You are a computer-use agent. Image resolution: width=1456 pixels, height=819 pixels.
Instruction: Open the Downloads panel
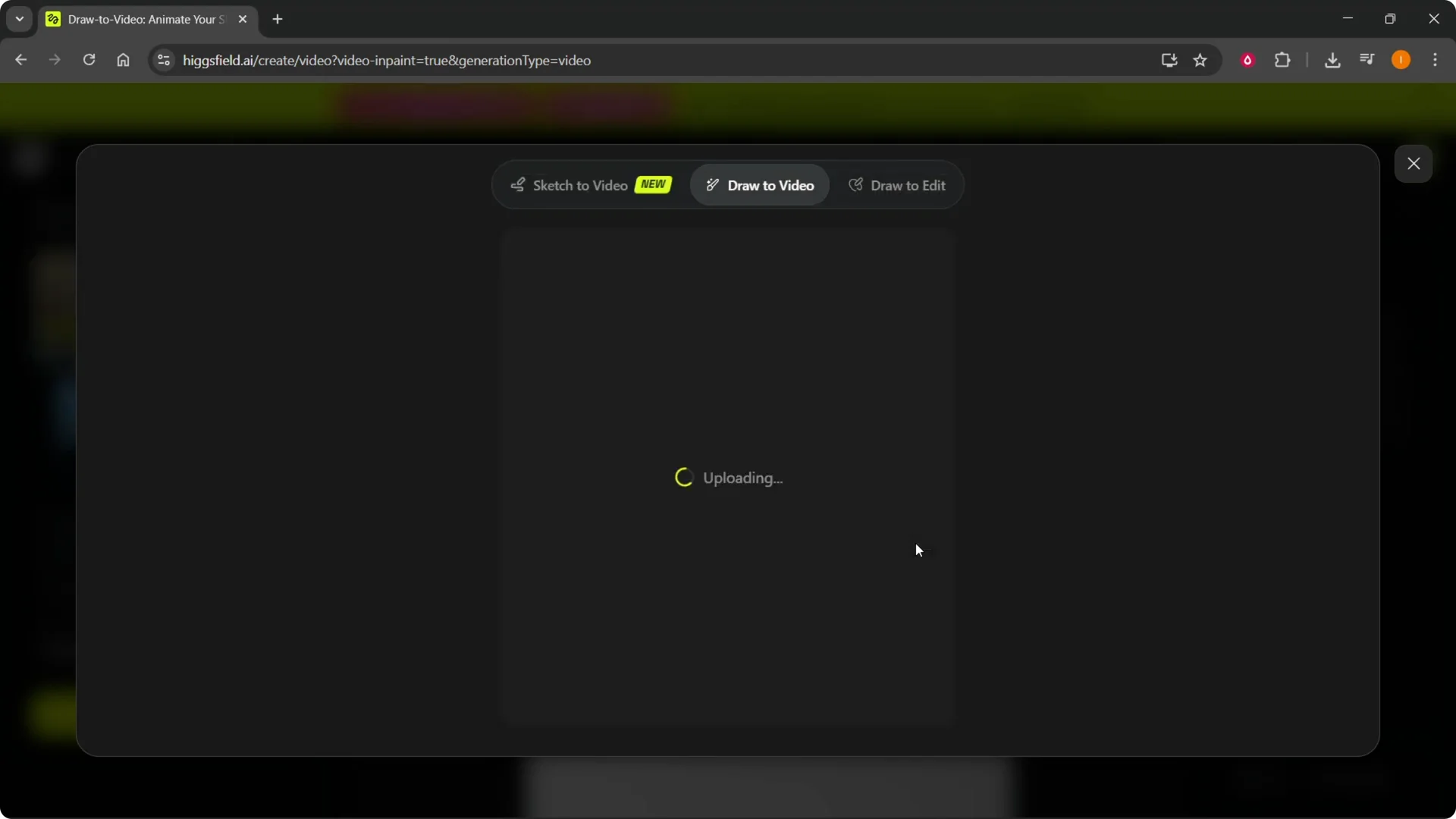coord(1334,59)
